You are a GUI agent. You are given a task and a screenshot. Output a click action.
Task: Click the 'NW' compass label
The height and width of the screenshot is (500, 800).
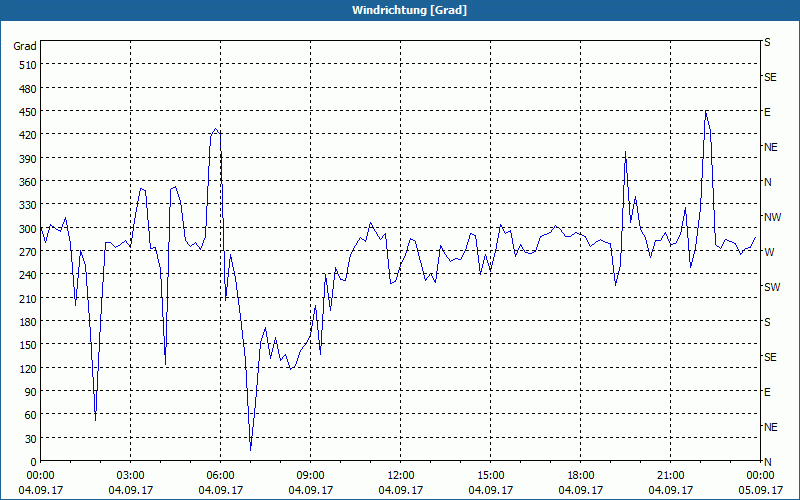tap(772, 217)
